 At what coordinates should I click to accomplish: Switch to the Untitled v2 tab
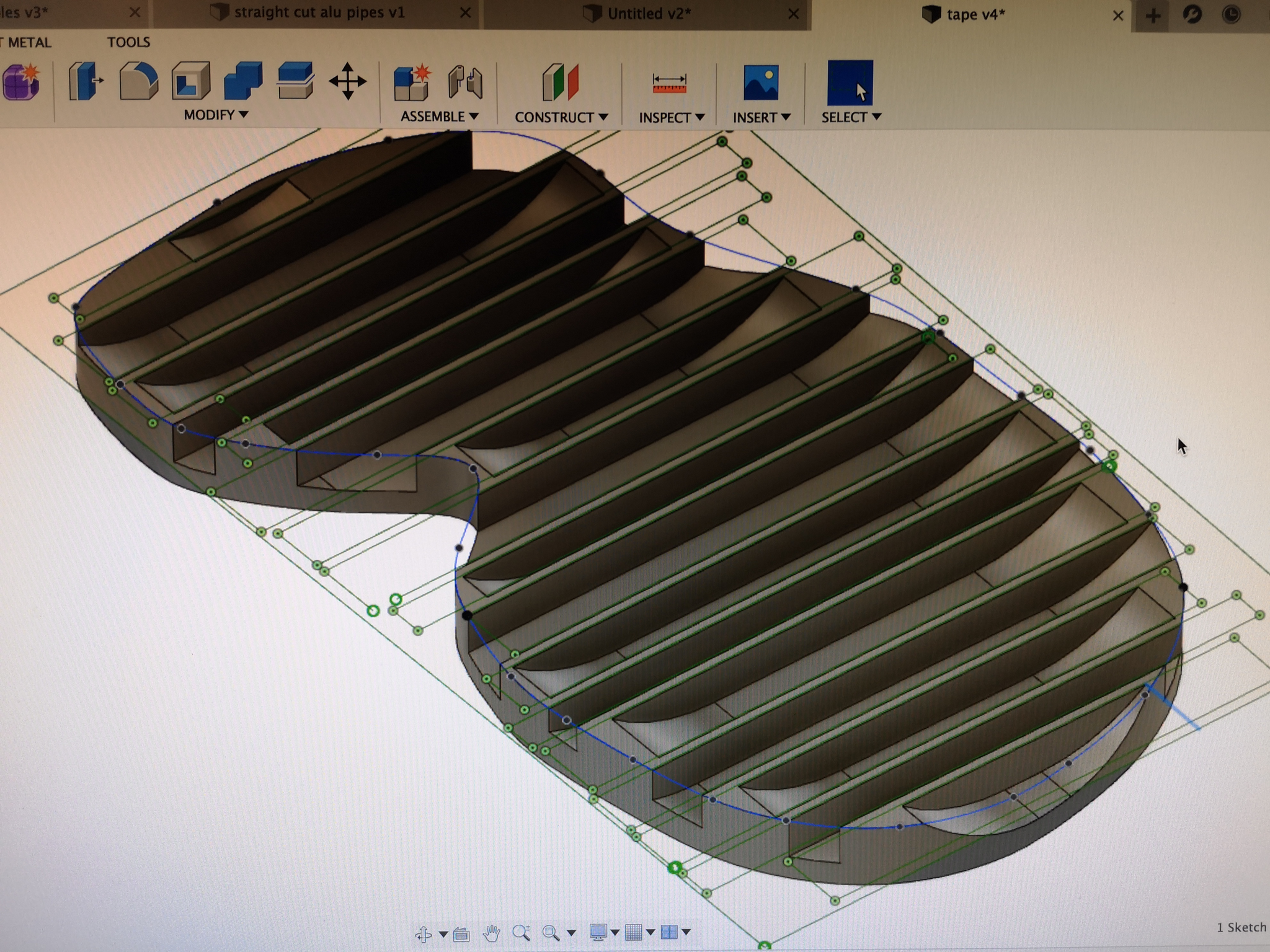point(648,14)
